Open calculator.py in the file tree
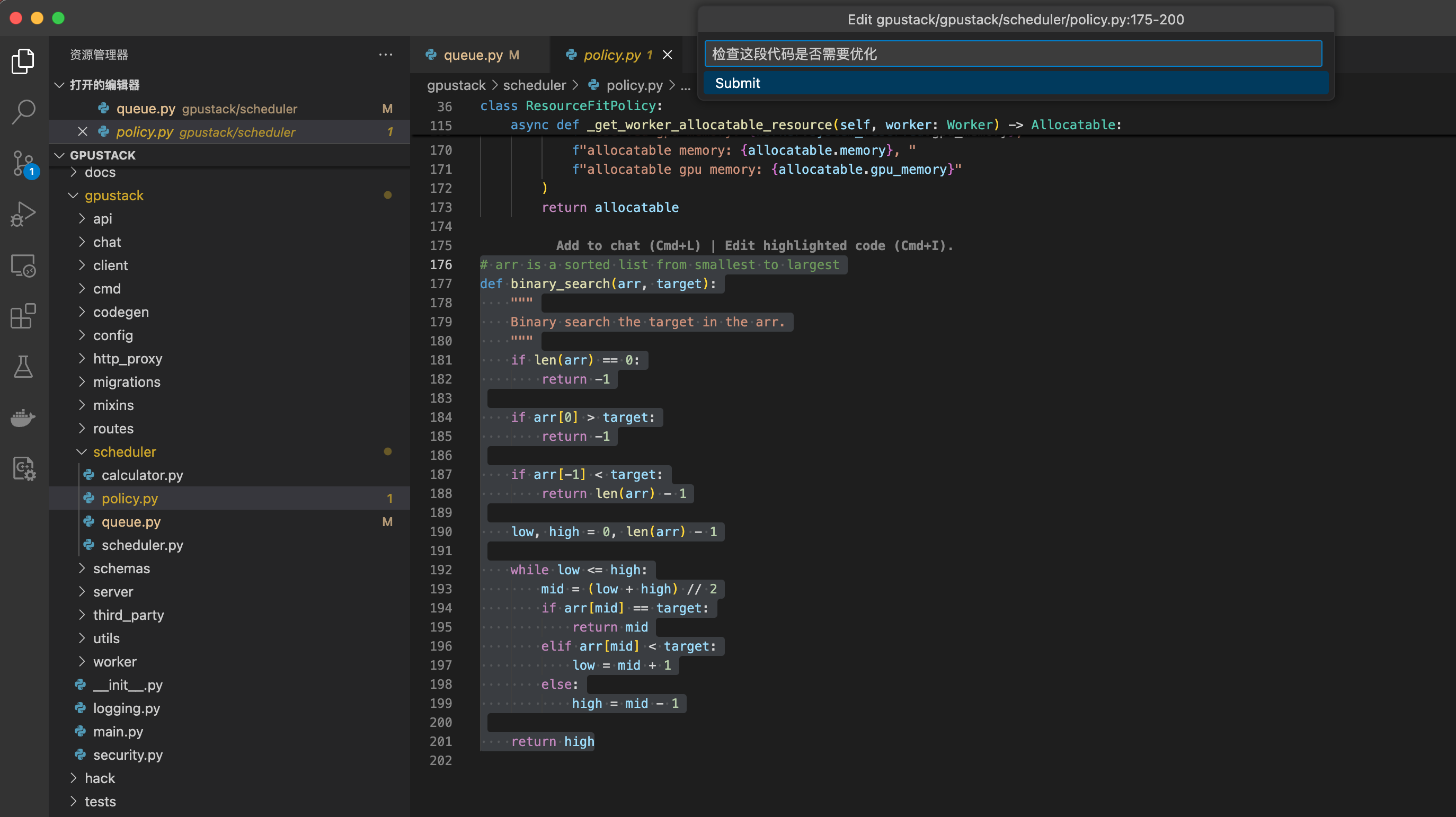This screenshot has height=817, width=1456. click(142, 475)
